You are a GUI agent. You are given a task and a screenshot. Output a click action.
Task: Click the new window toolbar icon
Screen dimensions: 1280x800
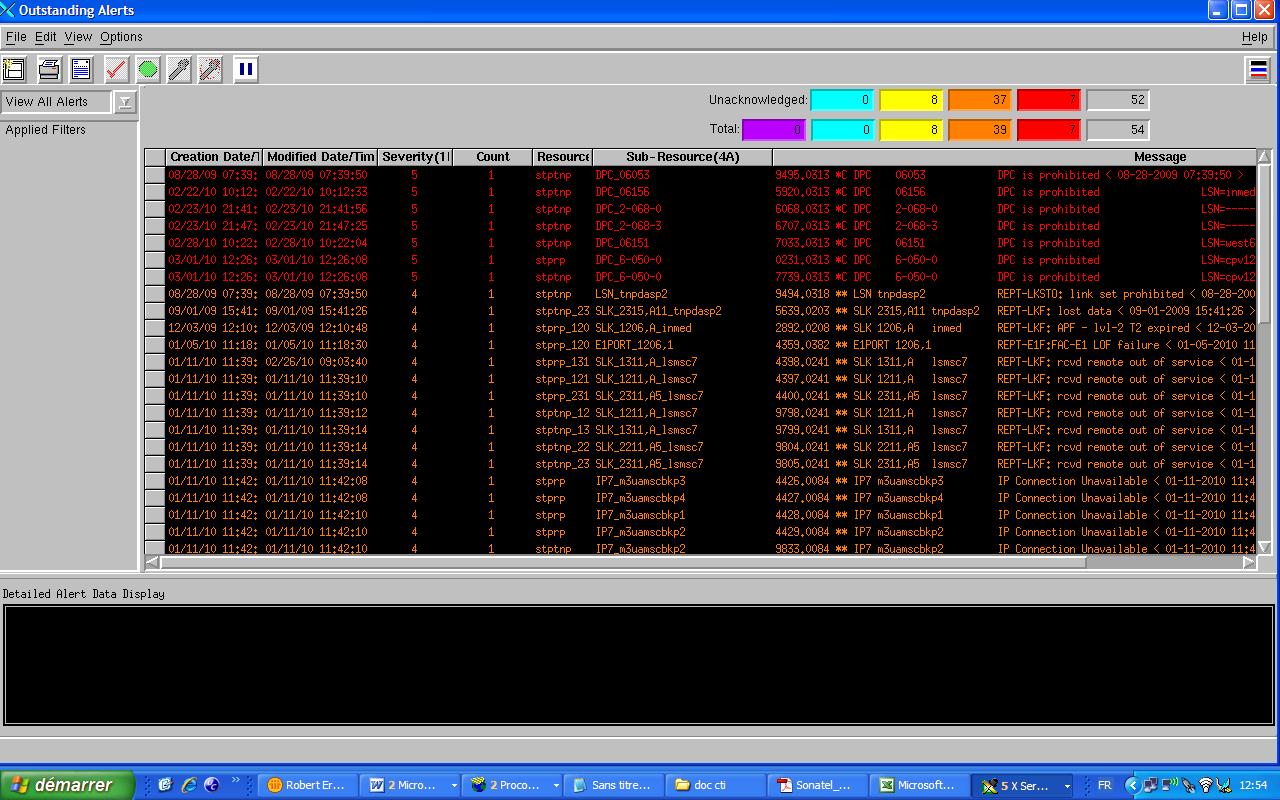[x=14, y=69]
